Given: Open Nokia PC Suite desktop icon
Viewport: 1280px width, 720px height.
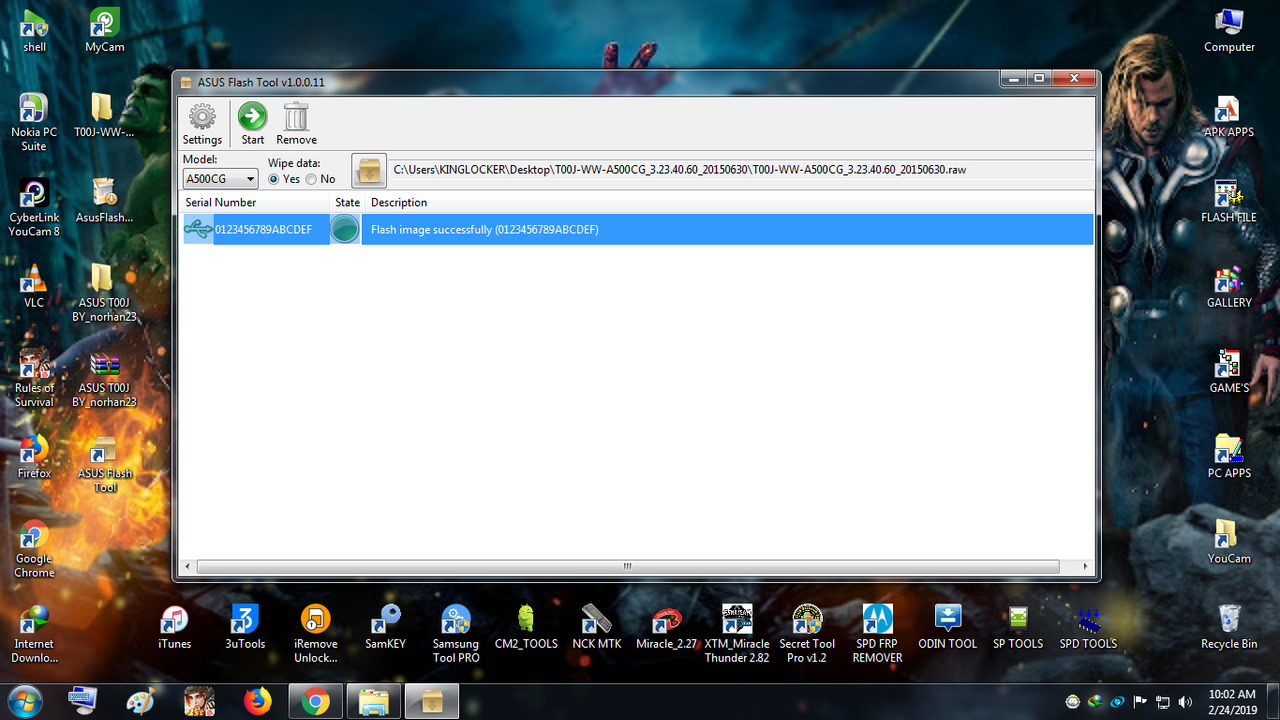Looking at the screenshot, I should pos(34,122).
